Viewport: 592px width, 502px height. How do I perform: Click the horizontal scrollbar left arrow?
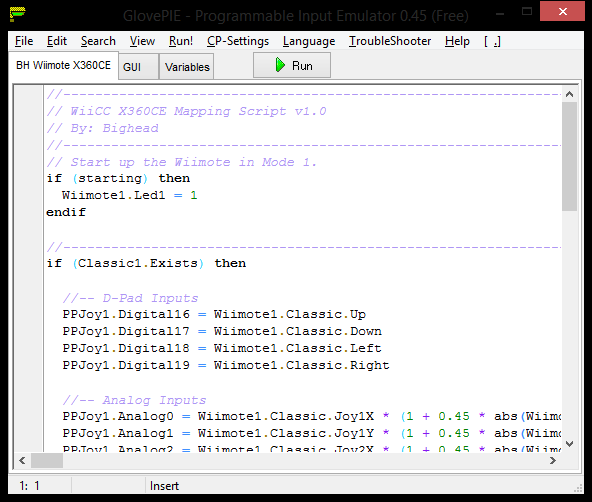click(x=22, y=460)
